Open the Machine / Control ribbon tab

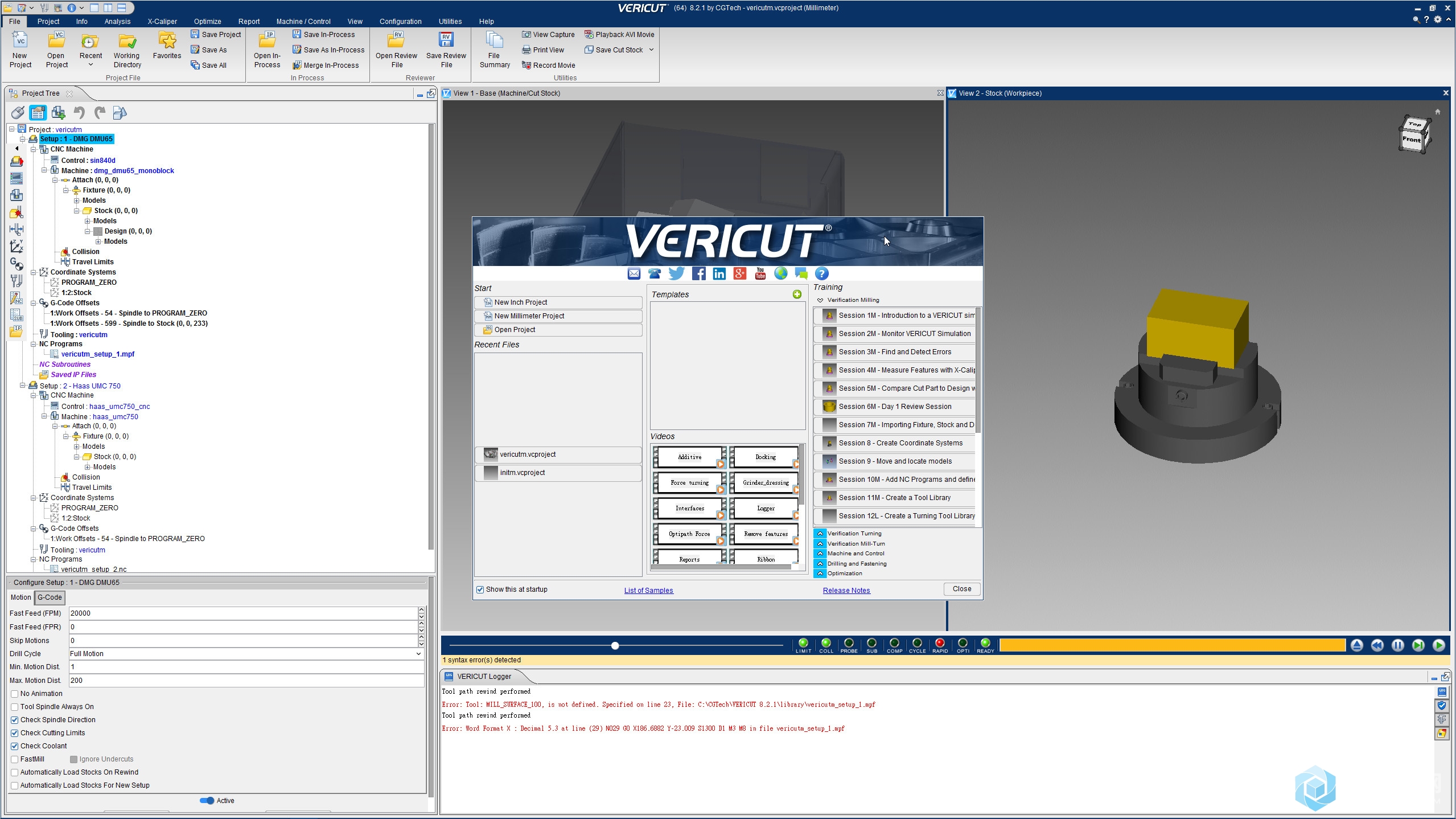pyautogui.click(x=303, y=22)
